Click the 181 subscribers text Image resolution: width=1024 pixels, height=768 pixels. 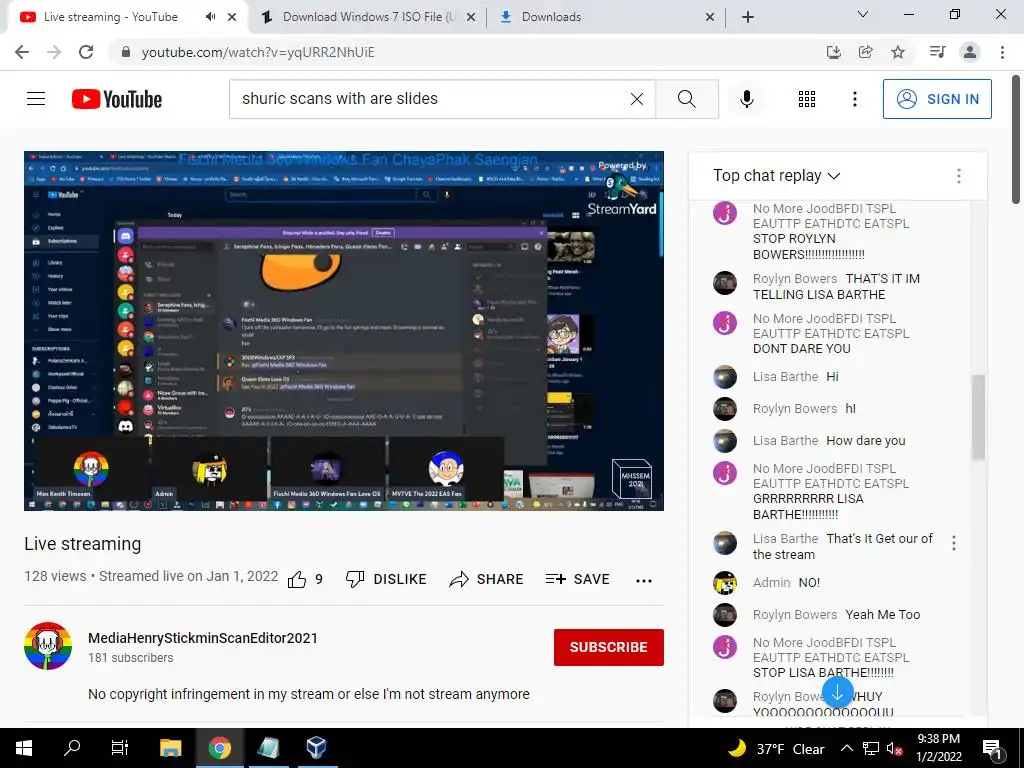coord(131,658)
